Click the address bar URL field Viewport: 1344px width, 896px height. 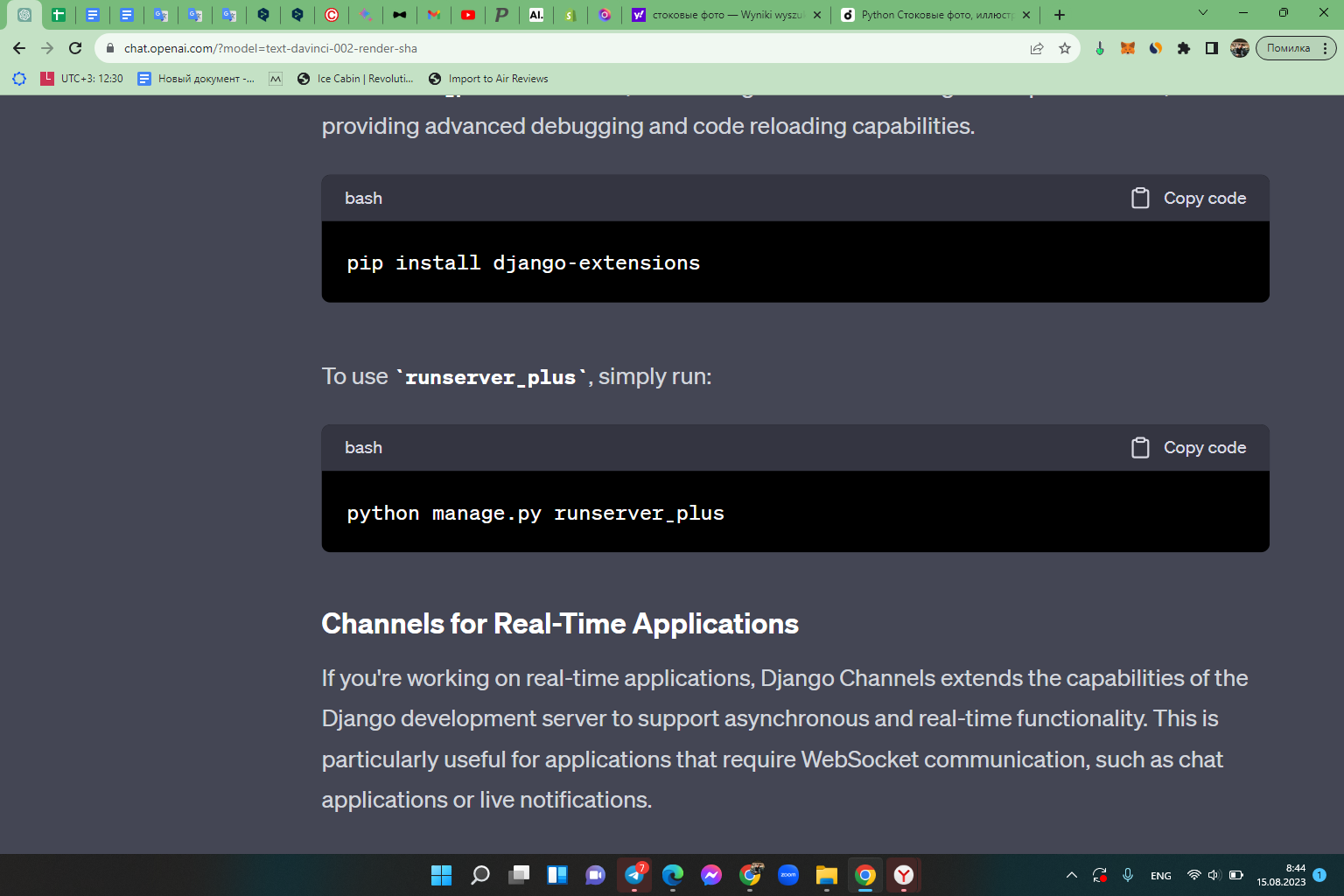pos(350,48)
